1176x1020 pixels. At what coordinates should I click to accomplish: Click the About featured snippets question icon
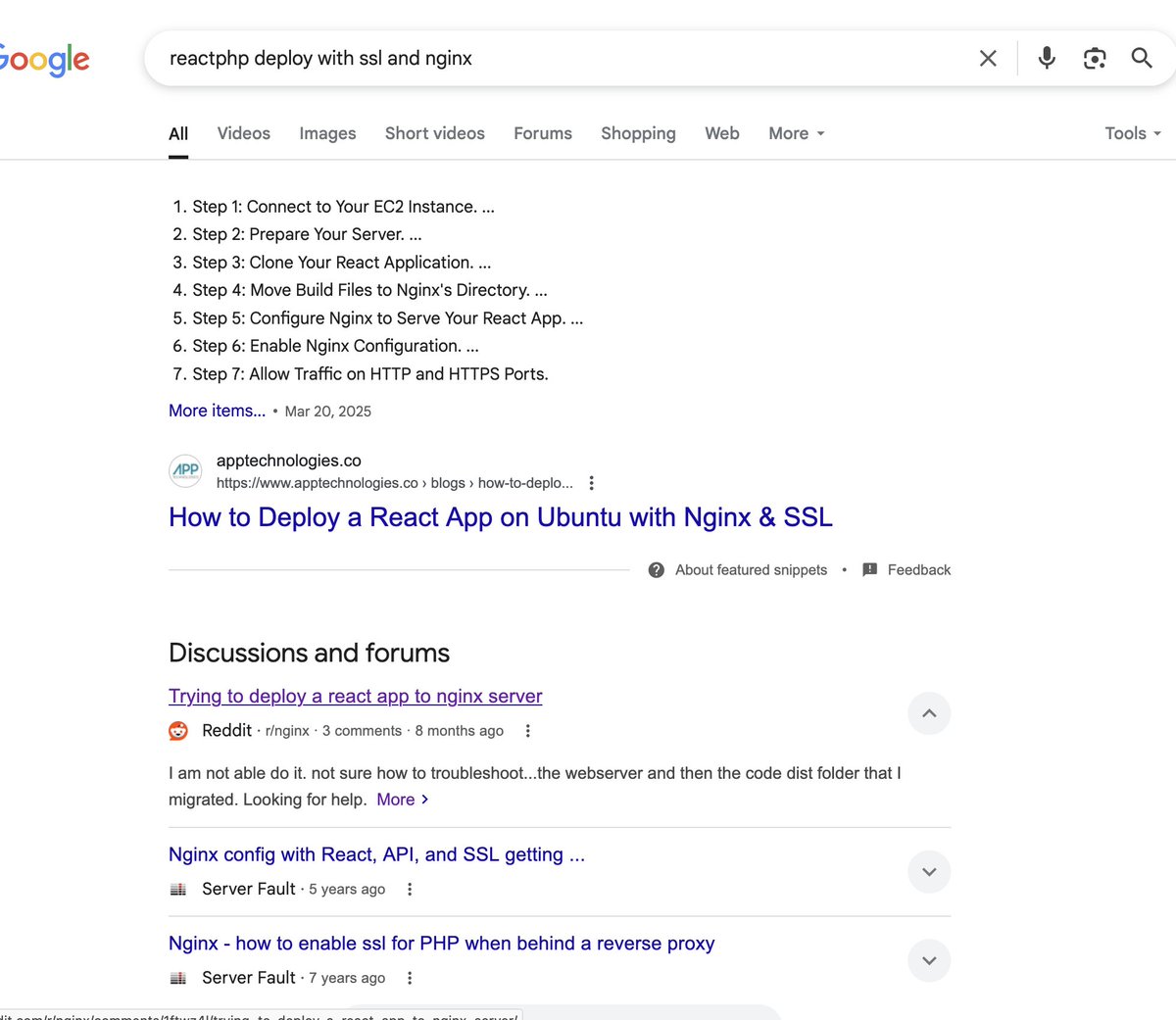(x=657, y=570)
